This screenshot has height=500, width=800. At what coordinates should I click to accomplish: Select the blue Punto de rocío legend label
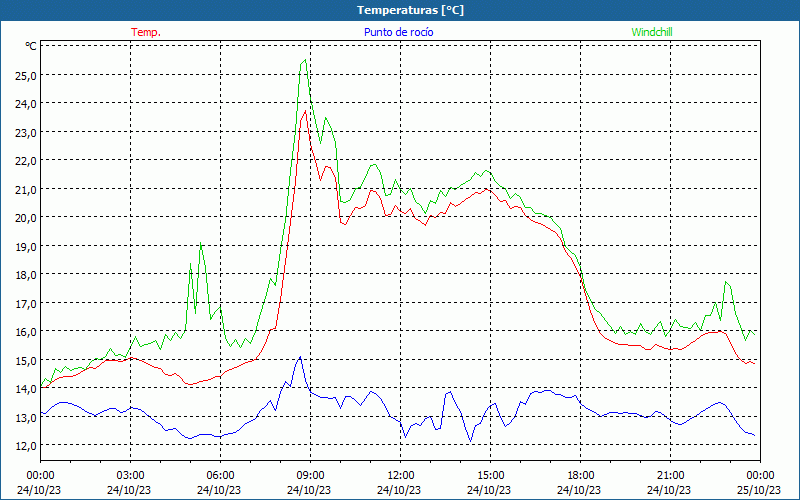(x=398, y=32)
